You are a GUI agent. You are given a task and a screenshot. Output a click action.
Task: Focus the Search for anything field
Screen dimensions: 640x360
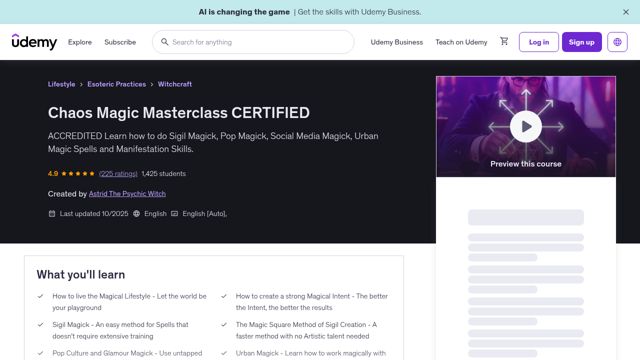(253, 42)
